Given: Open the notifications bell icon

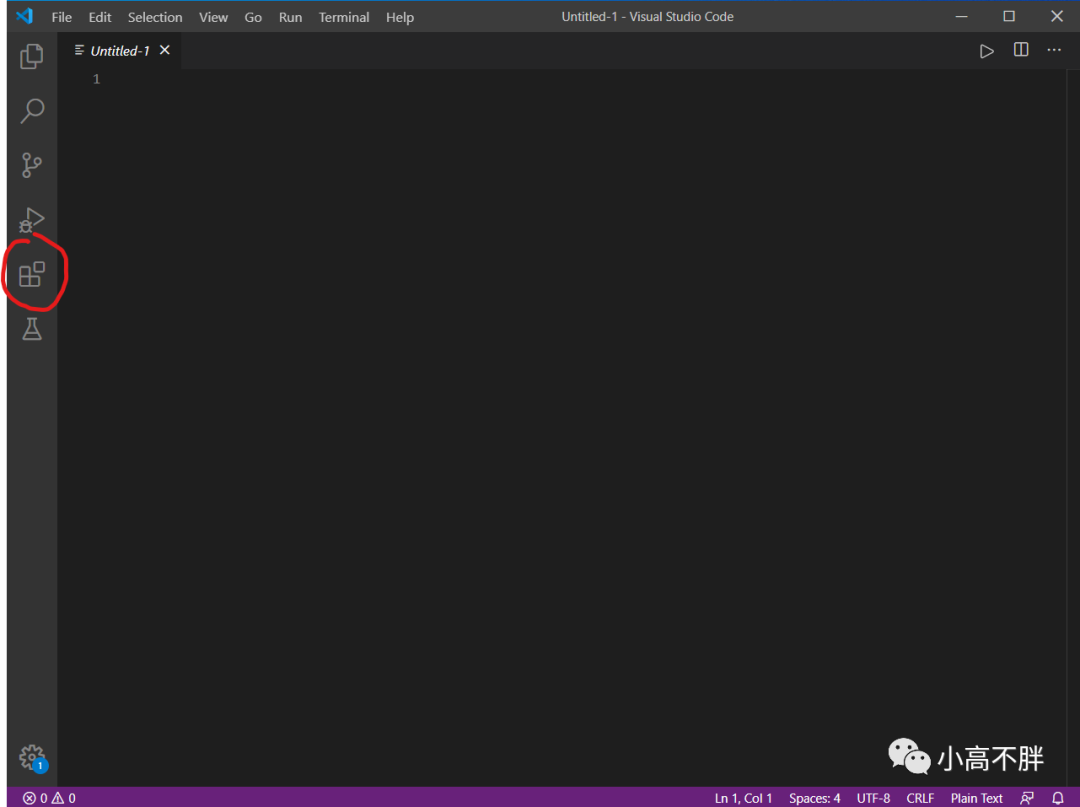Looking at the screenshot, I should point(1058,798).
